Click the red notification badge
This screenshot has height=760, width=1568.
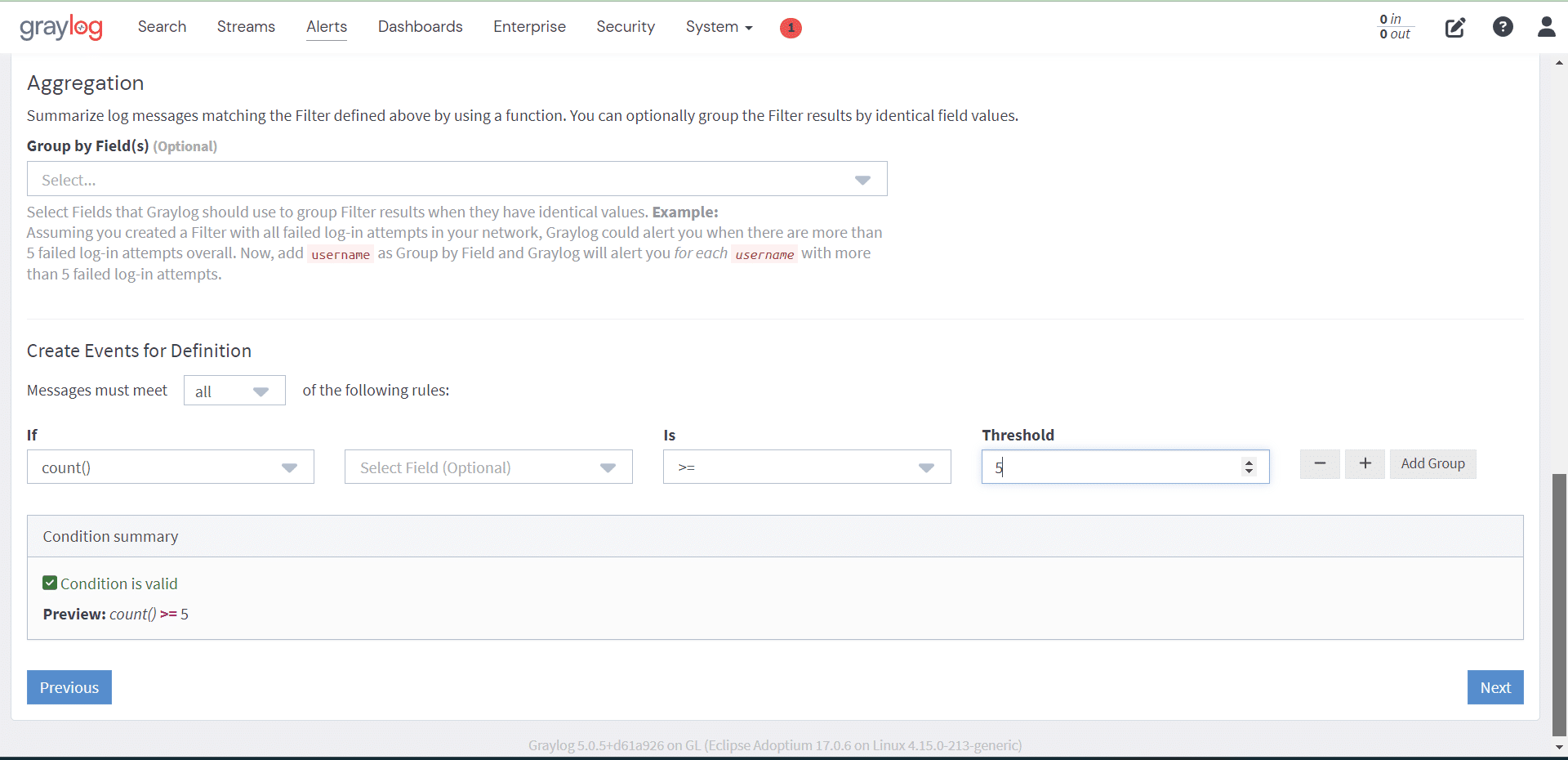point(790,28)
